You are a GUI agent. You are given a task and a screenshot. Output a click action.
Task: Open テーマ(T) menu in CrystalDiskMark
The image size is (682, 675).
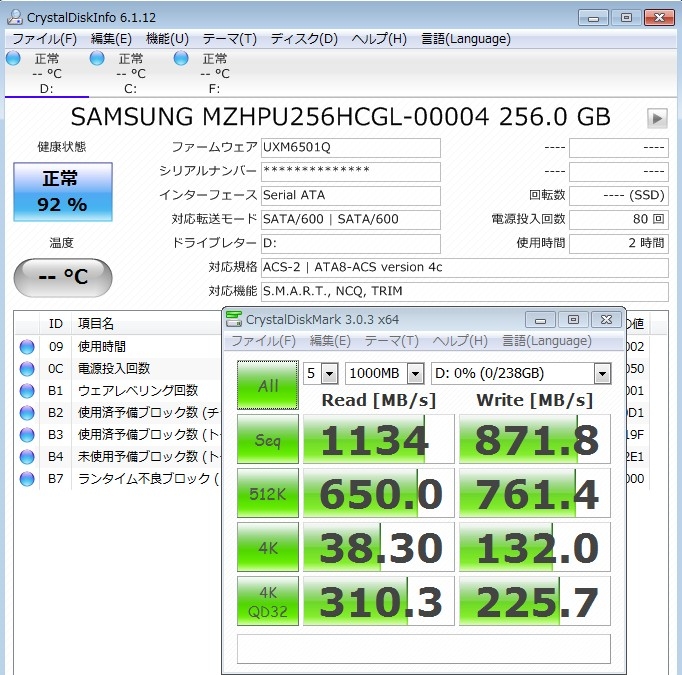(x=391, y=341)
